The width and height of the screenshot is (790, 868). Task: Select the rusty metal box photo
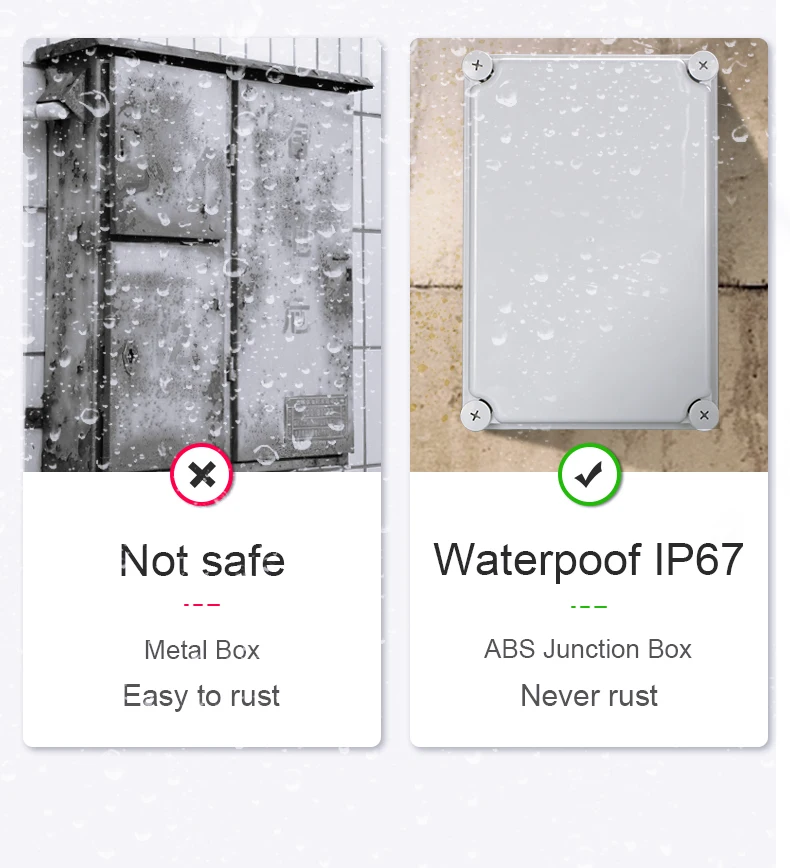(x=202, y=255)
